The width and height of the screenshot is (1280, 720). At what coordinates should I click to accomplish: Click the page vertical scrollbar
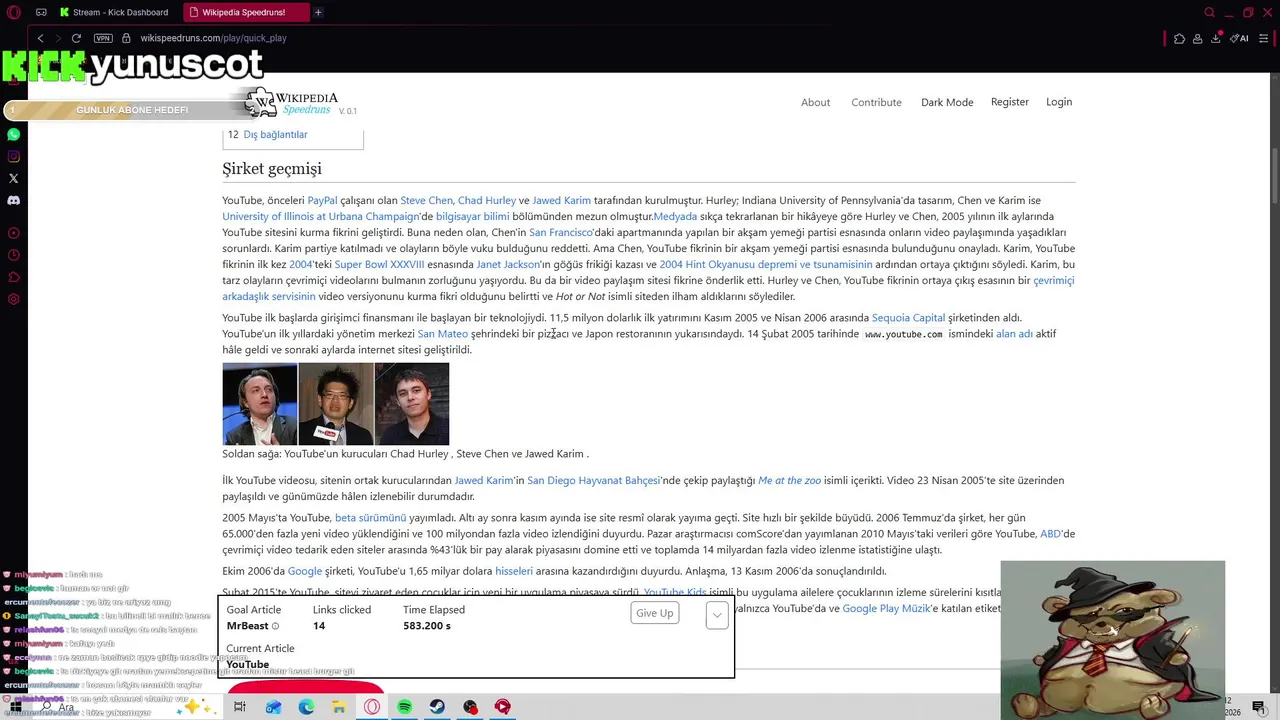click(x=1273, y=175)
